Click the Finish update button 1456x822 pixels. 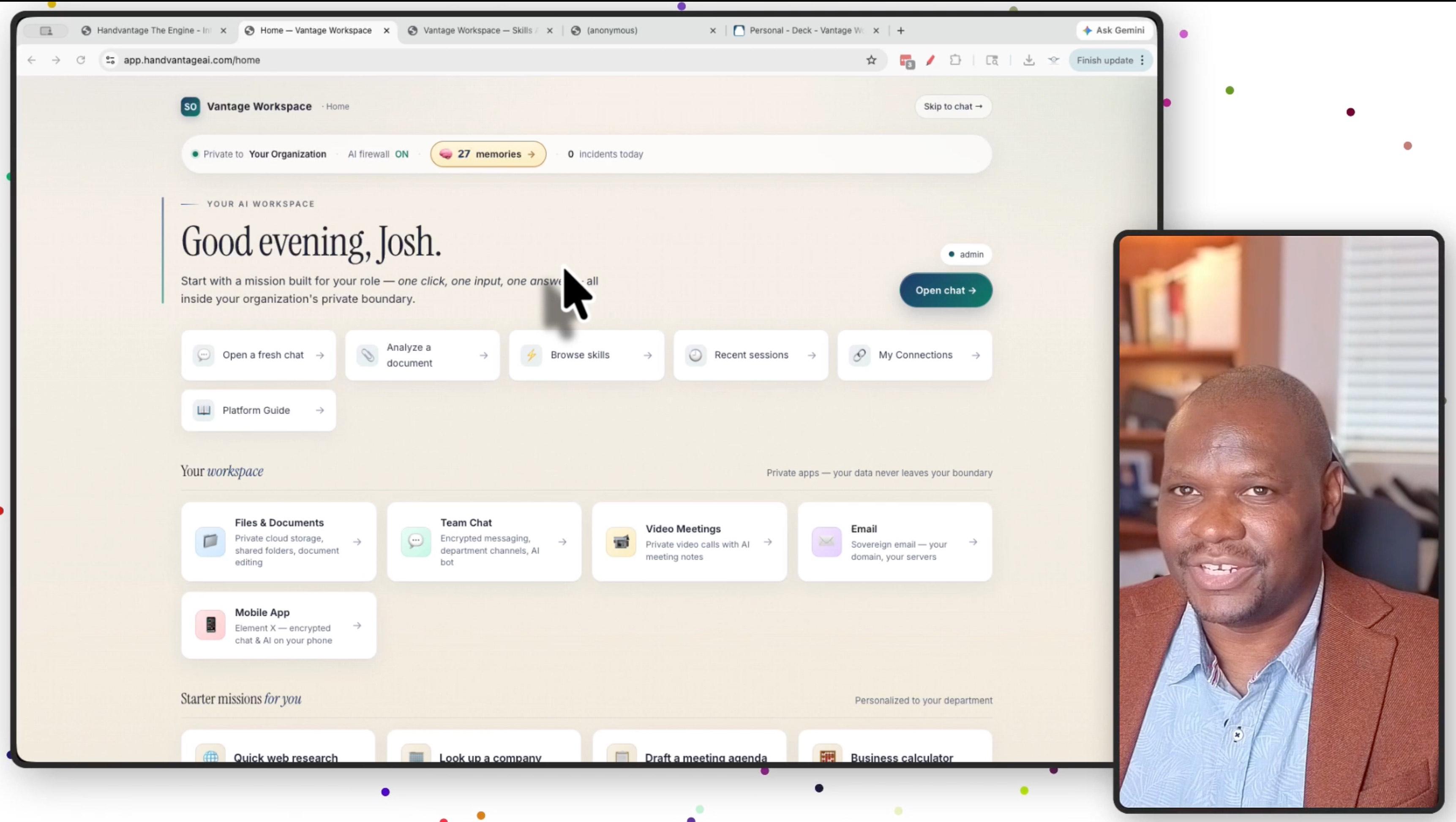coord(1104,60)
